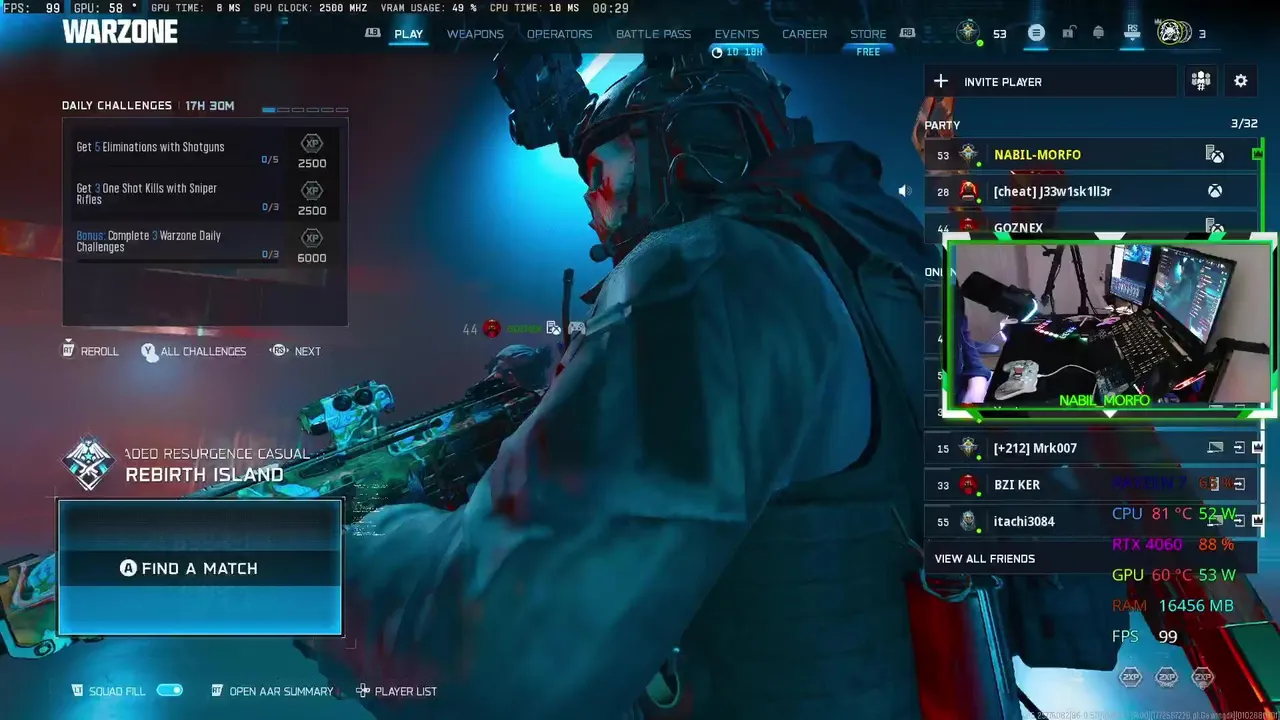Click OPEN AAR SUMMARY

(272, 691)
